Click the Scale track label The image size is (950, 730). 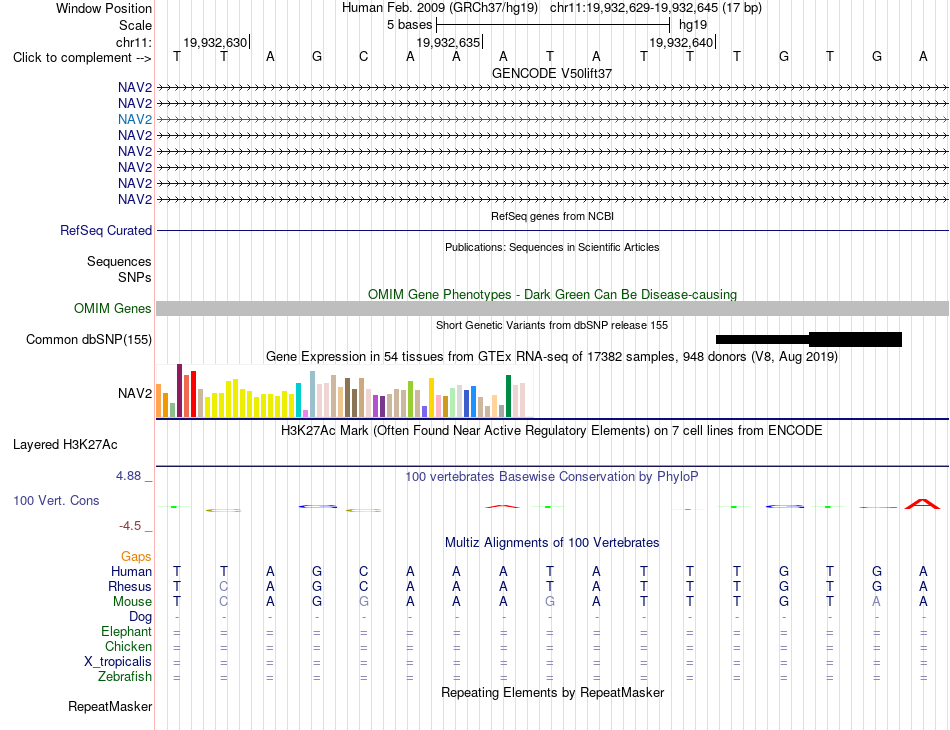(135, 25)
